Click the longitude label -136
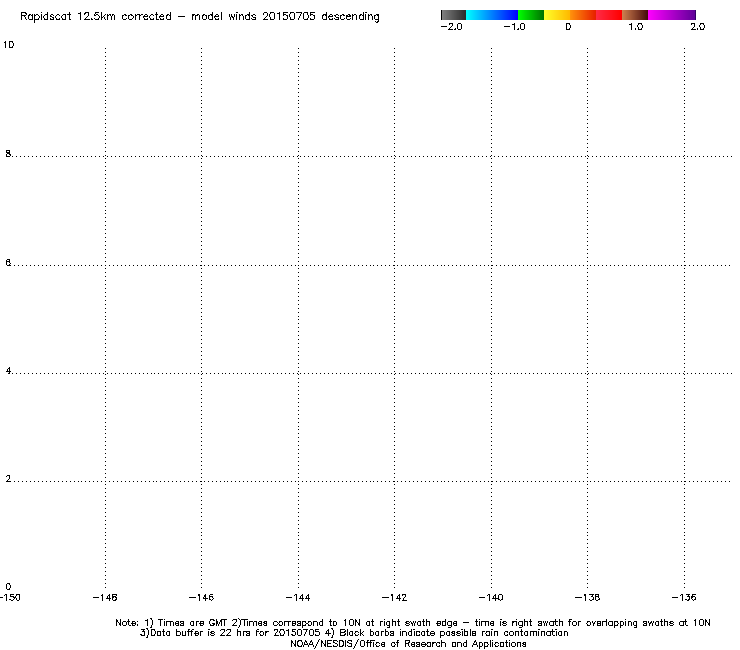740x650 pixels. [684, 598]
